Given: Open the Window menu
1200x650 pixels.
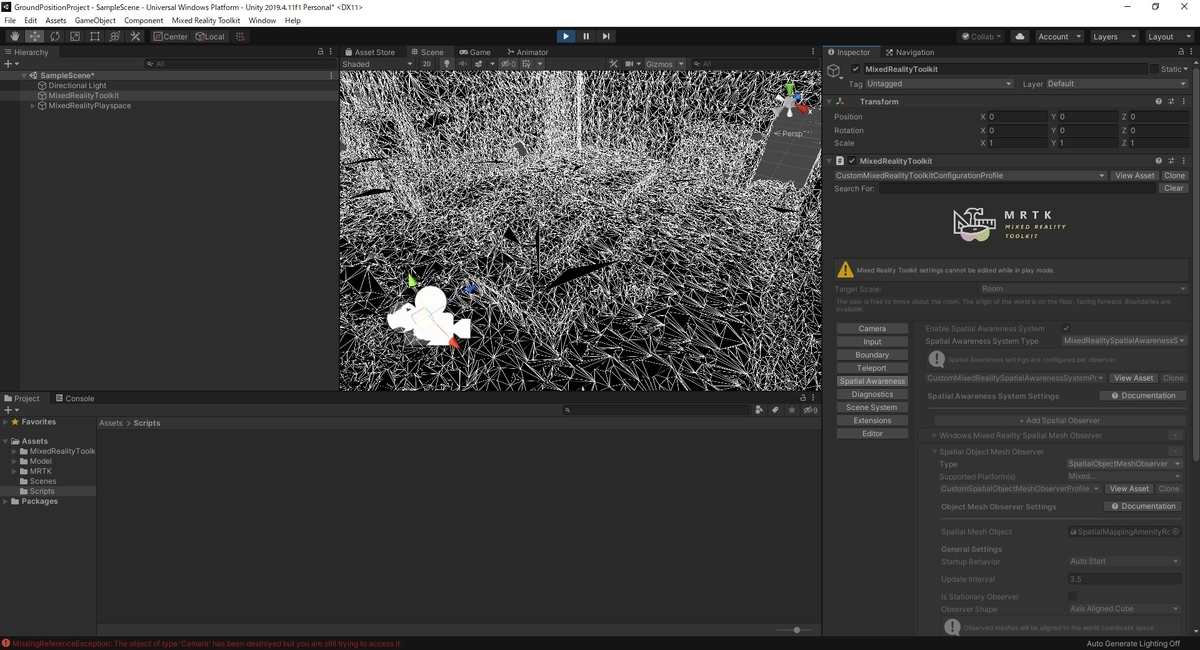Looking at the screenshot, I should click(262, 20).
